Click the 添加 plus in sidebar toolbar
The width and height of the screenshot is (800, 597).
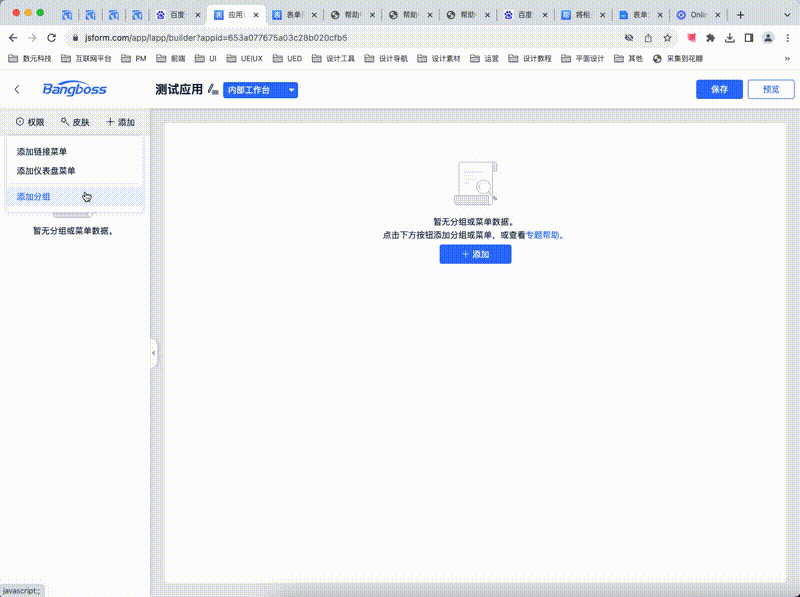click(120, 122)
